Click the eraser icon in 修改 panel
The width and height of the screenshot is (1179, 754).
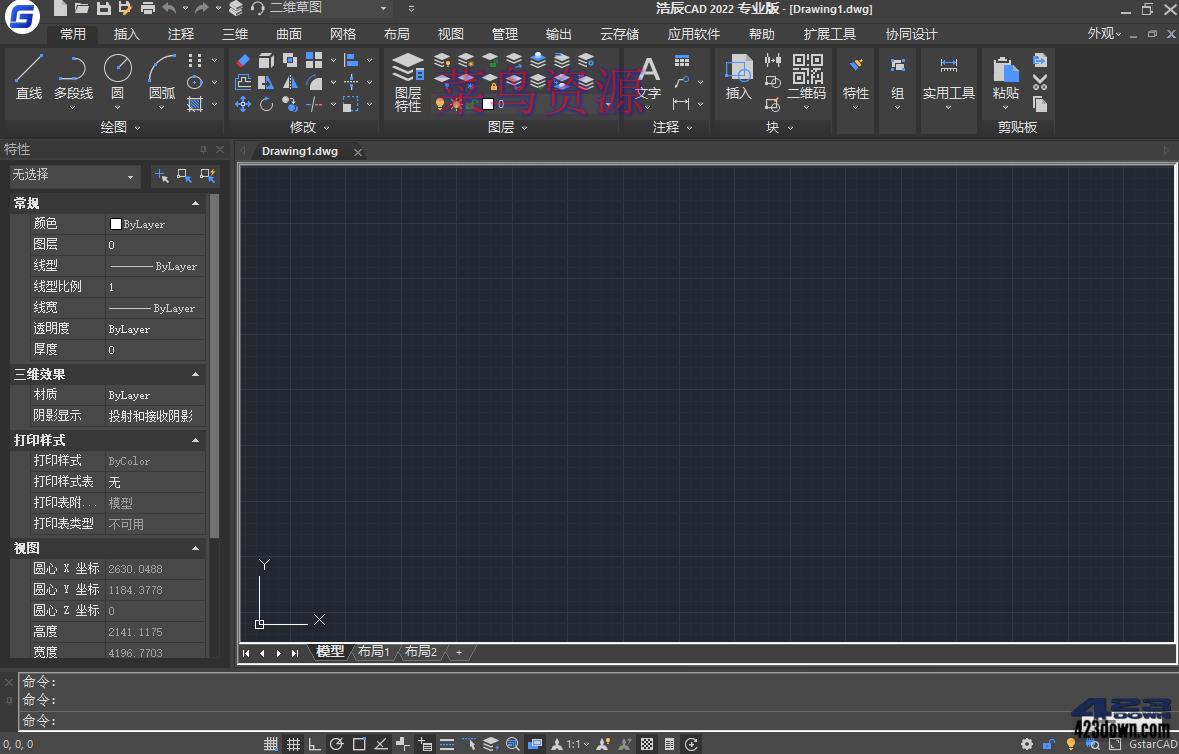243,61
